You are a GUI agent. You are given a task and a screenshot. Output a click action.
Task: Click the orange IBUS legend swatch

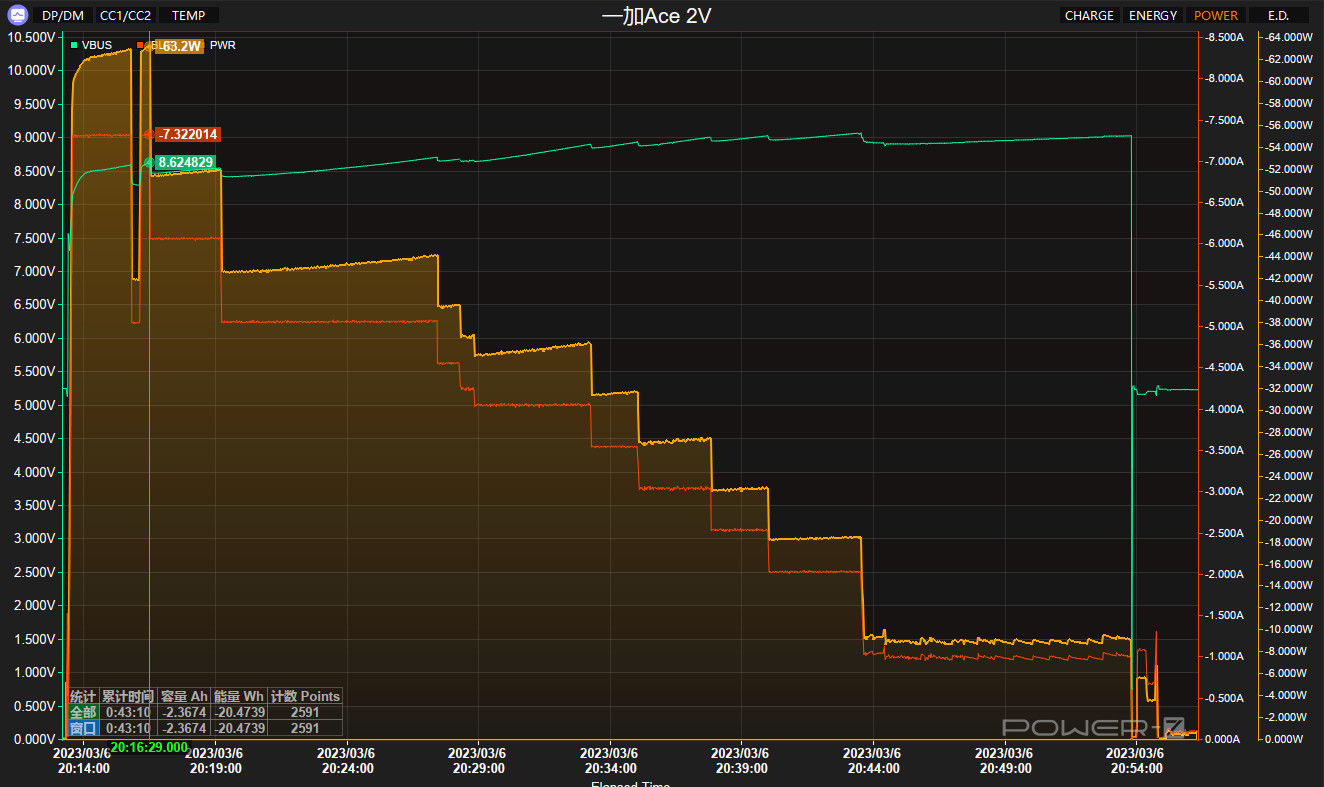coord(140,45)
